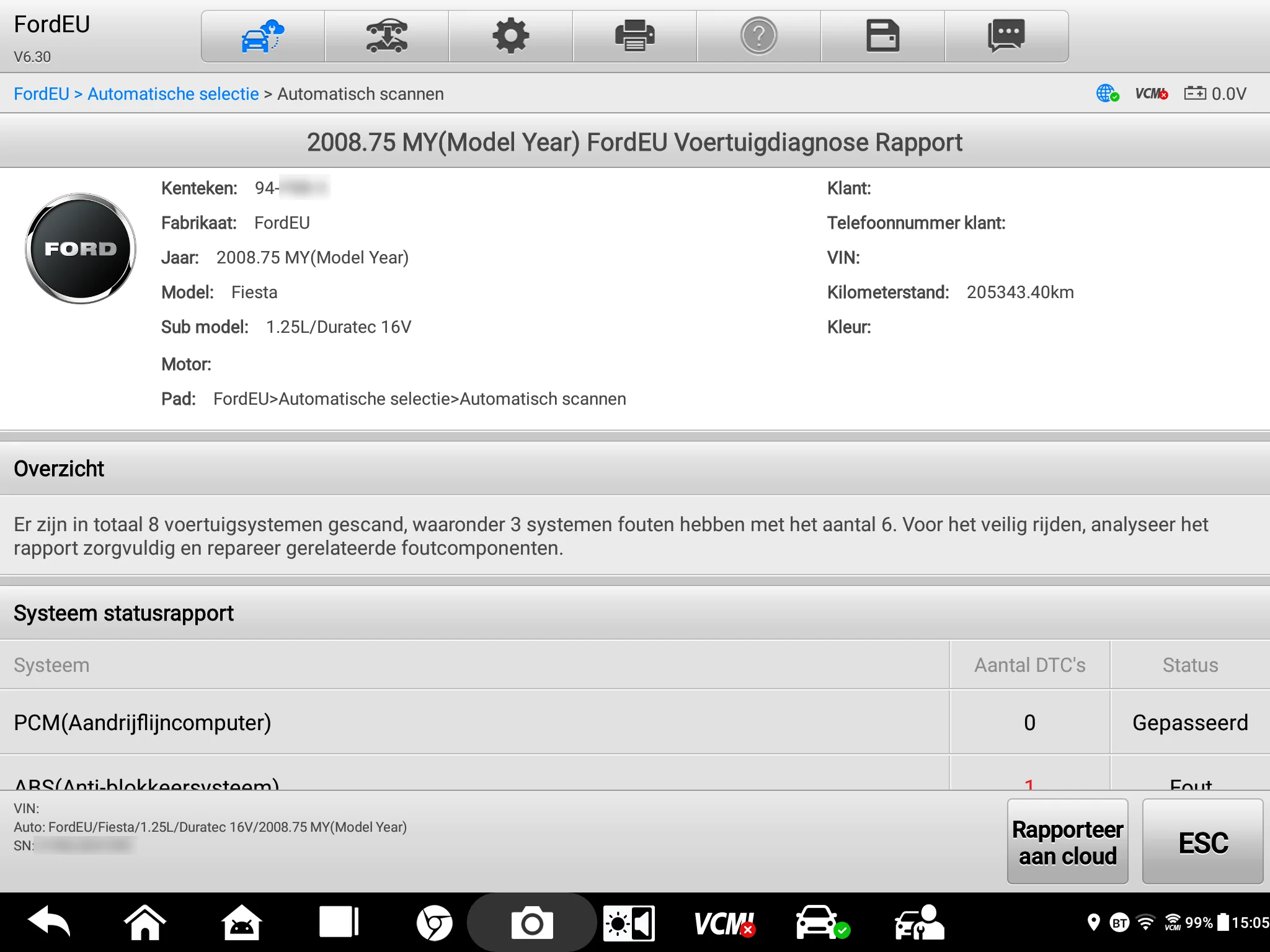This screenshot has height=952, width=1270.
Task: Open the vehicle diagnostics car icon
Action: 822,923
